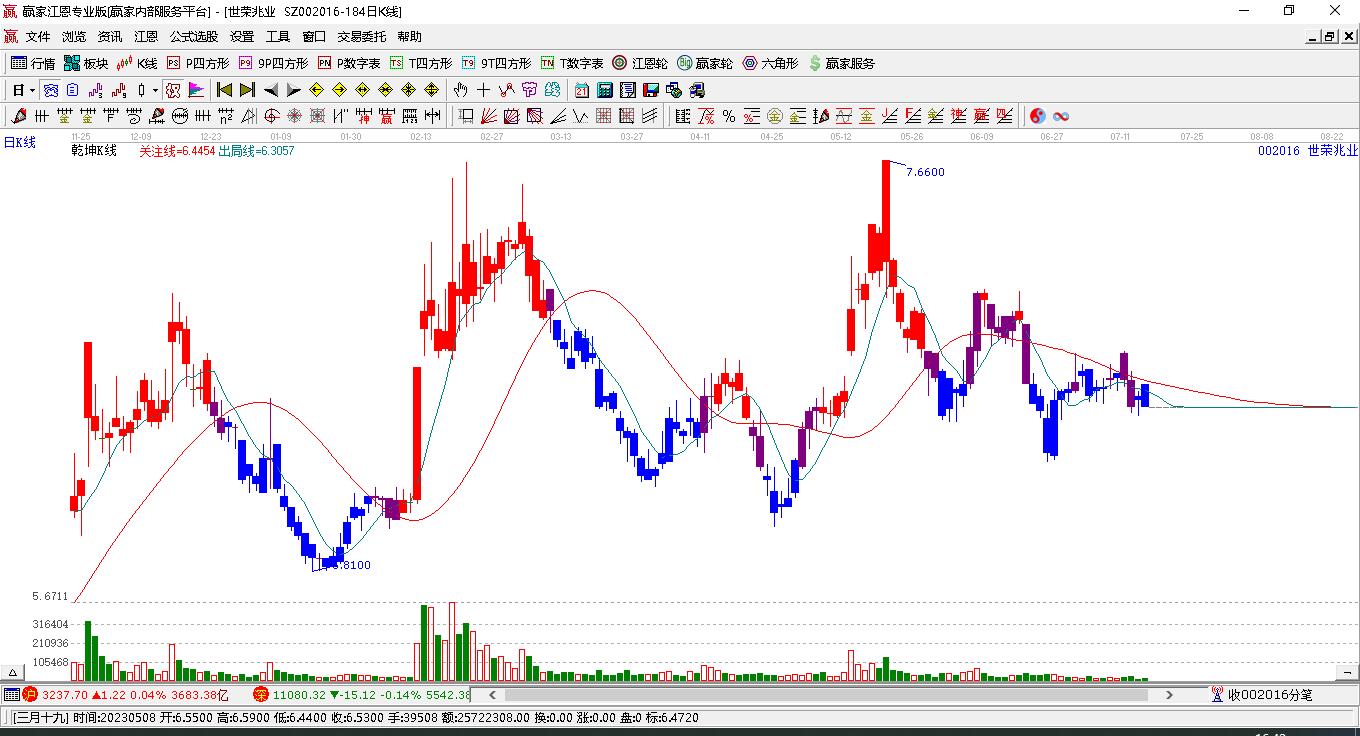Click the percent retracement tool icon
Viewport: 1360px width, 736px height.
click(728, 116)
